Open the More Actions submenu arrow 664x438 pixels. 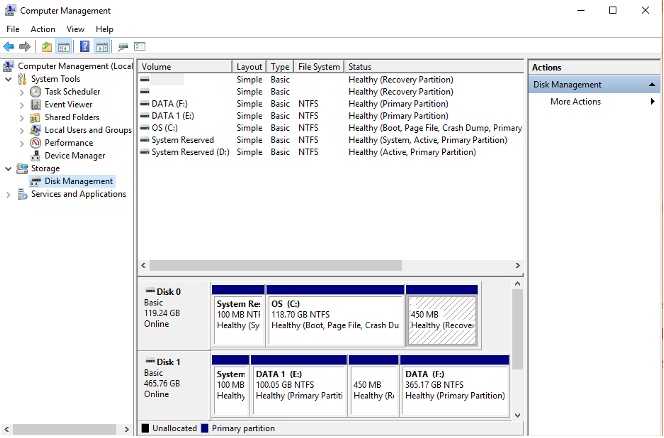pos(653,101)
